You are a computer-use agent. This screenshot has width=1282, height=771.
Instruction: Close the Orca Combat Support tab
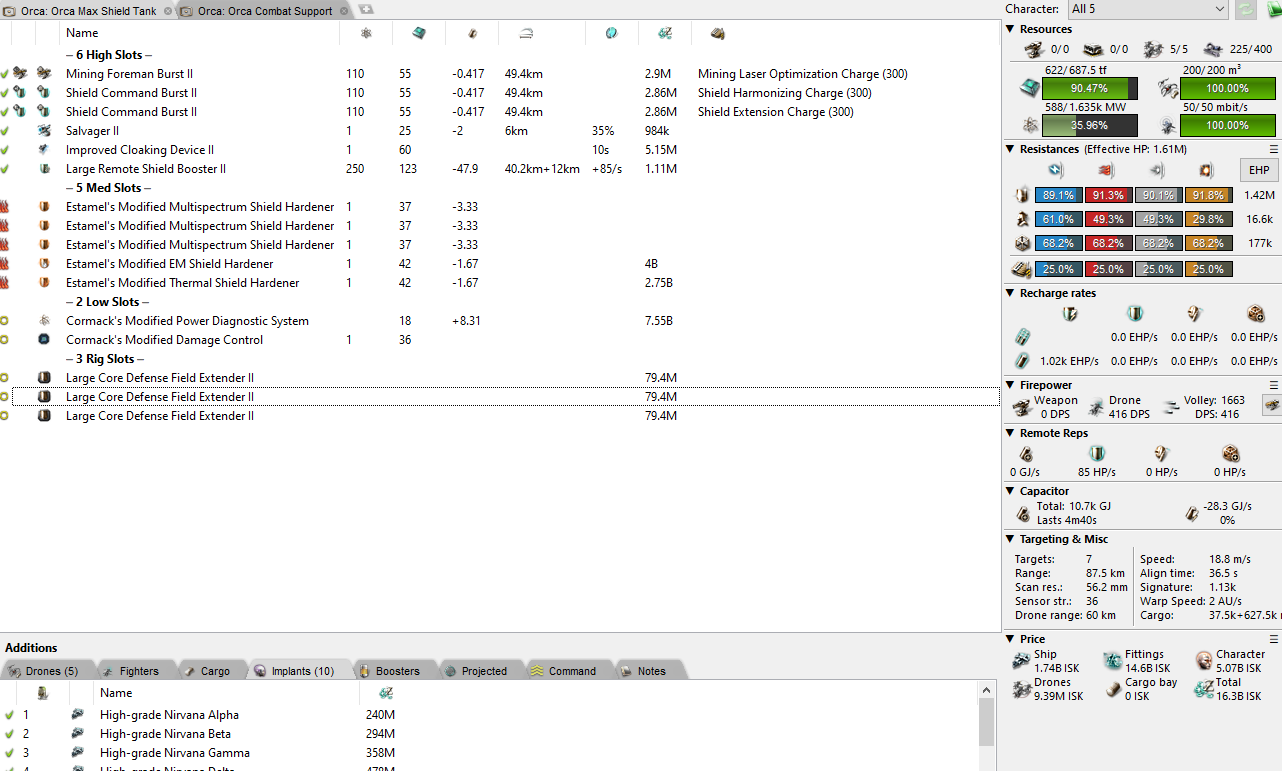click(346, 11)
